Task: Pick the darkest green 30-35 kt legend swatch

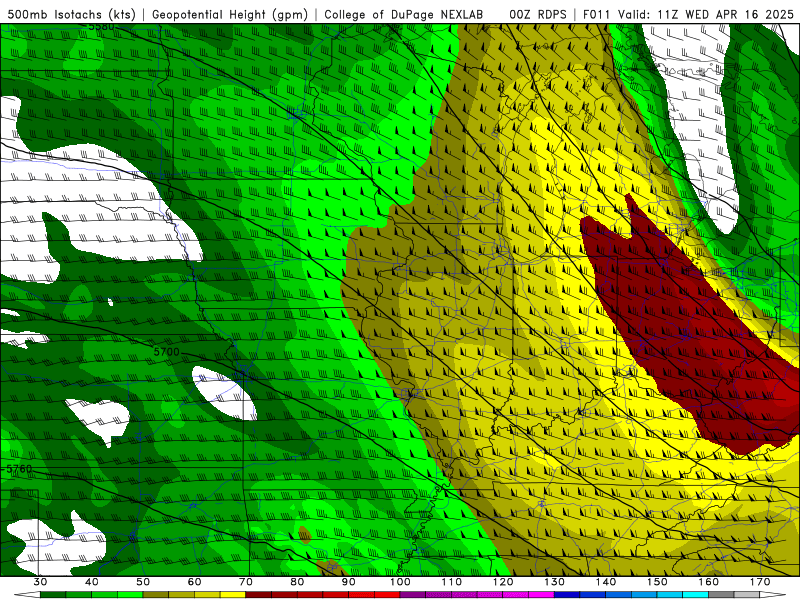Action: (x=53, y=595)
